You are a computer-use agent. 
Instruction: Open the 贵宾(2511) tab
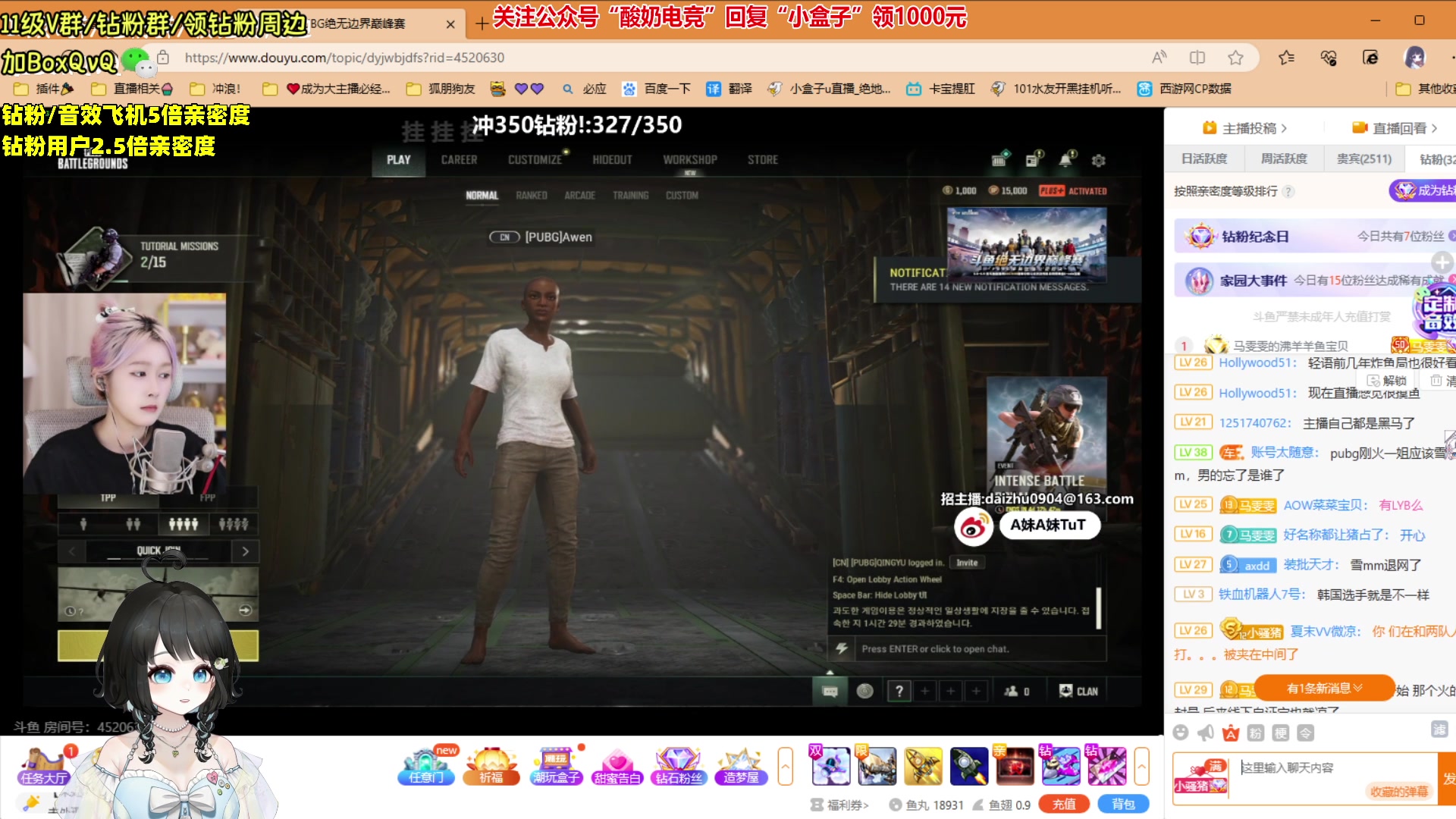[1363, 158]
